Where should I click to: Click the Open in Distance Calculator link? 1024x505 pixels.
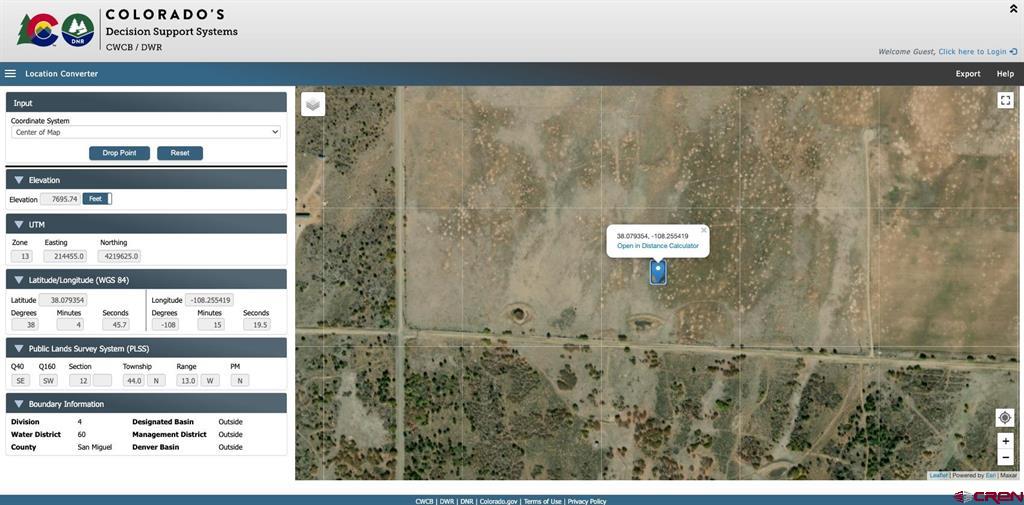tap(657, 246)
